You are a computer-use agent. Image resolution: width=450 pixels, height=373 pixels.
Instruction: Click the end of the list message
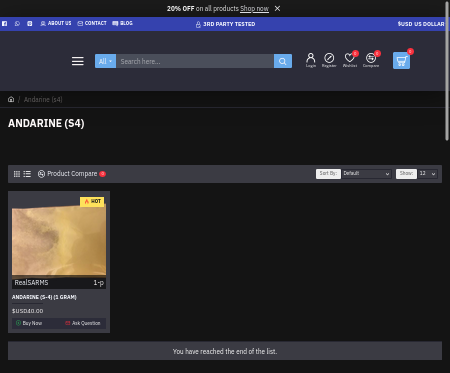225,351
